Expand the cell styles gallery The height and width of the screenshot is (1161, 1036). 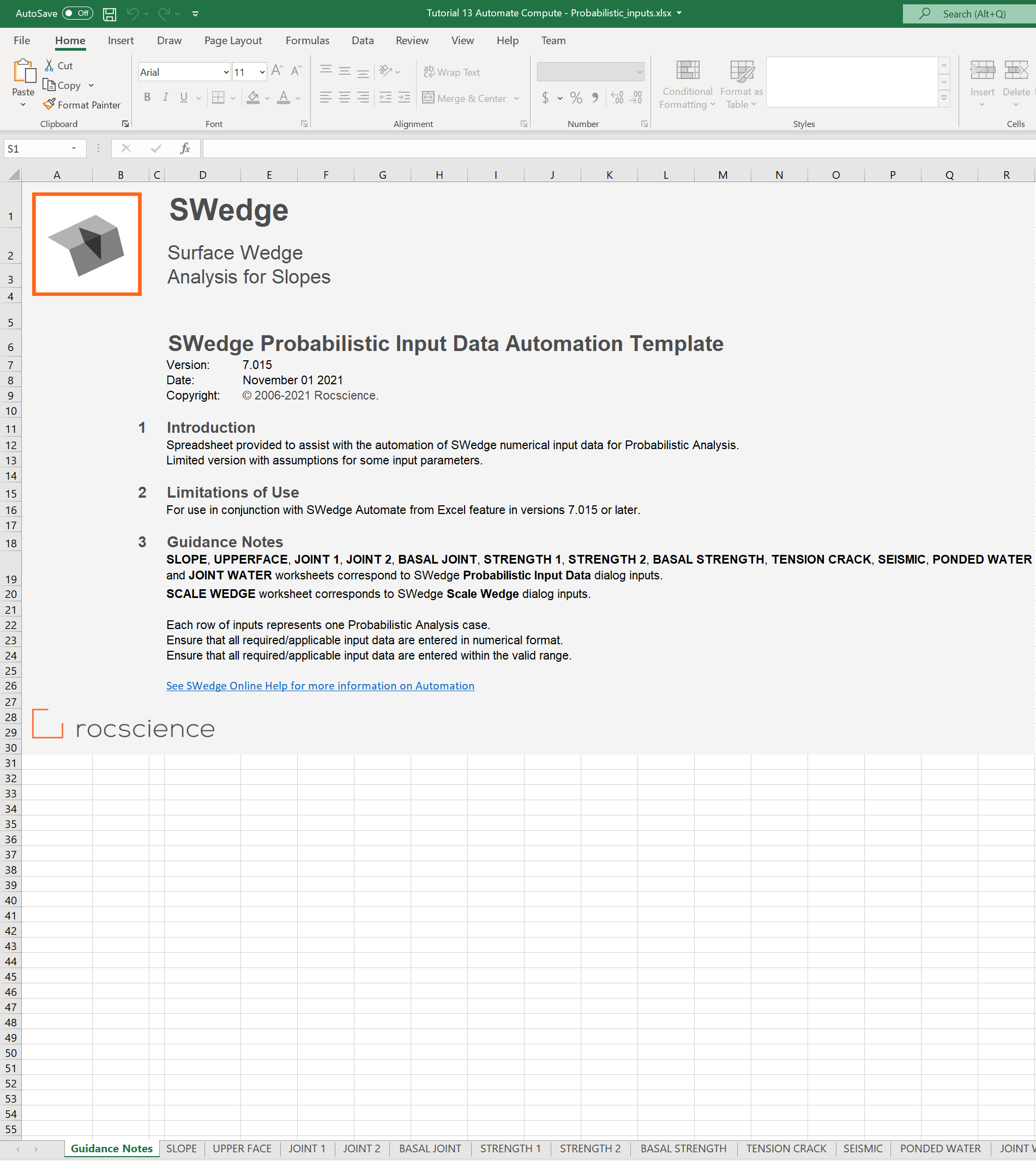click(944, 99)
